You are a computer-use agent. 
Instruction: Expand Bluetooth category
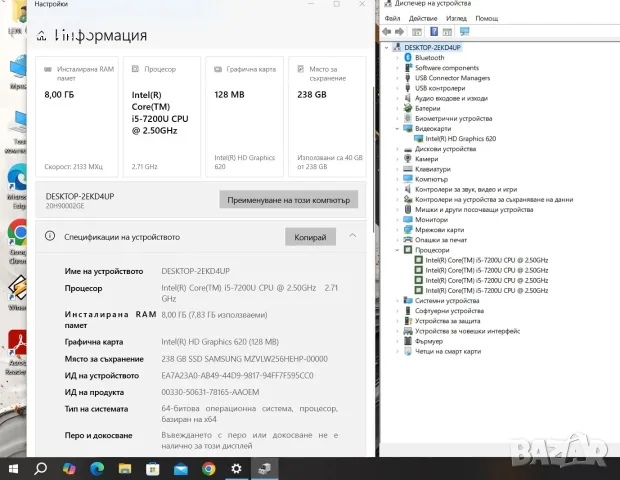(x=397, y=58)
